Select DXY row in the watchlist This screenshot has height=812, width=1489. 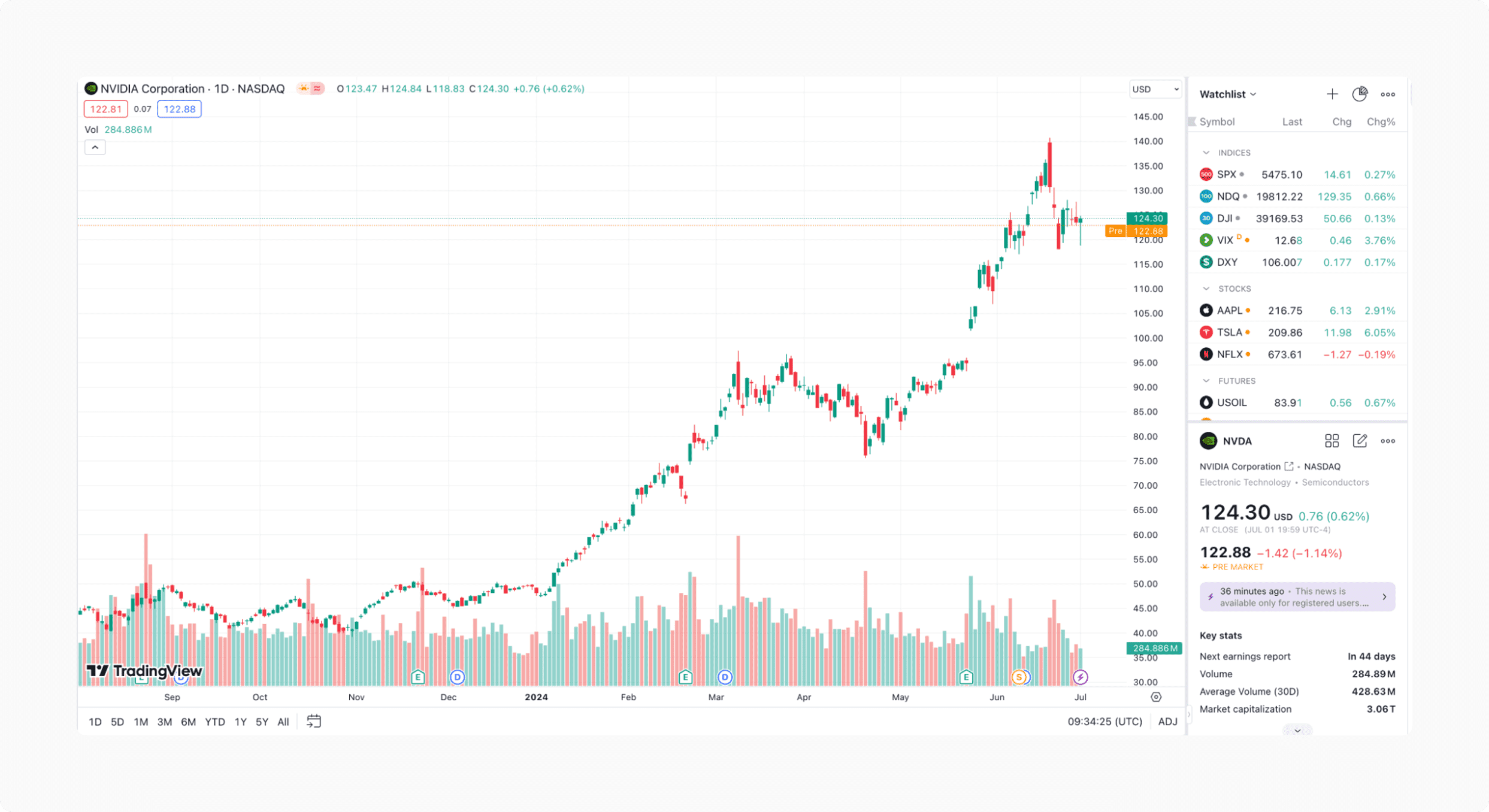click(1297, 262)
